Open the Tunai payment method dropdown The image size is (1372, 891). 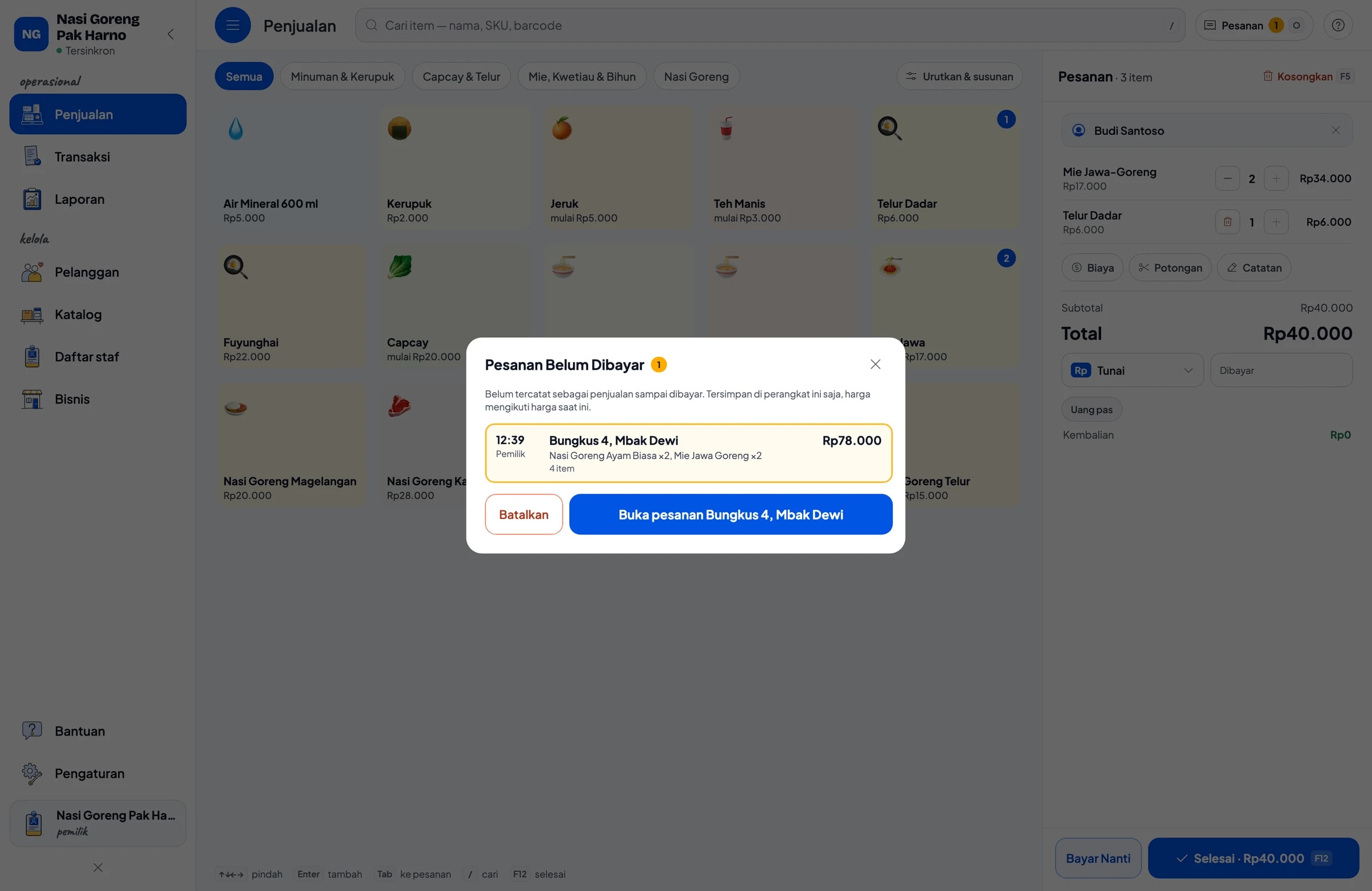[1131, 370]
